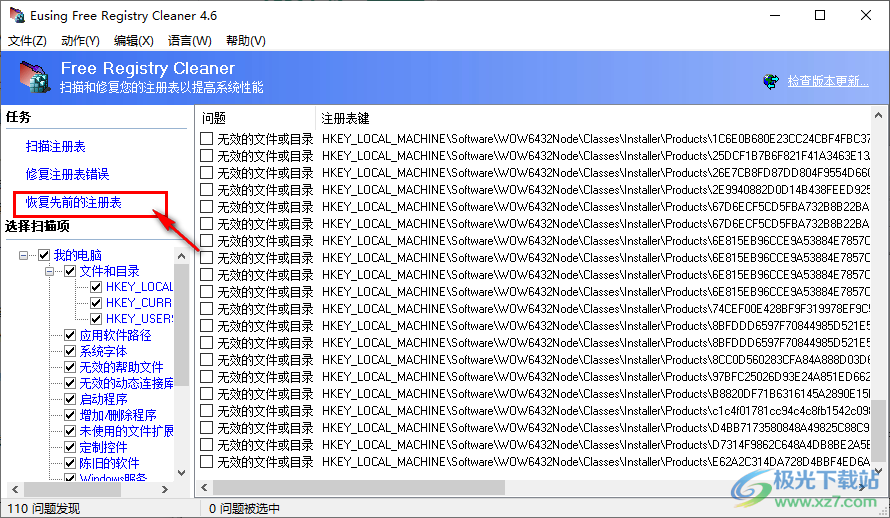
Task: Click the tree vertical scrollbar thumb
Action: [182, 325]
